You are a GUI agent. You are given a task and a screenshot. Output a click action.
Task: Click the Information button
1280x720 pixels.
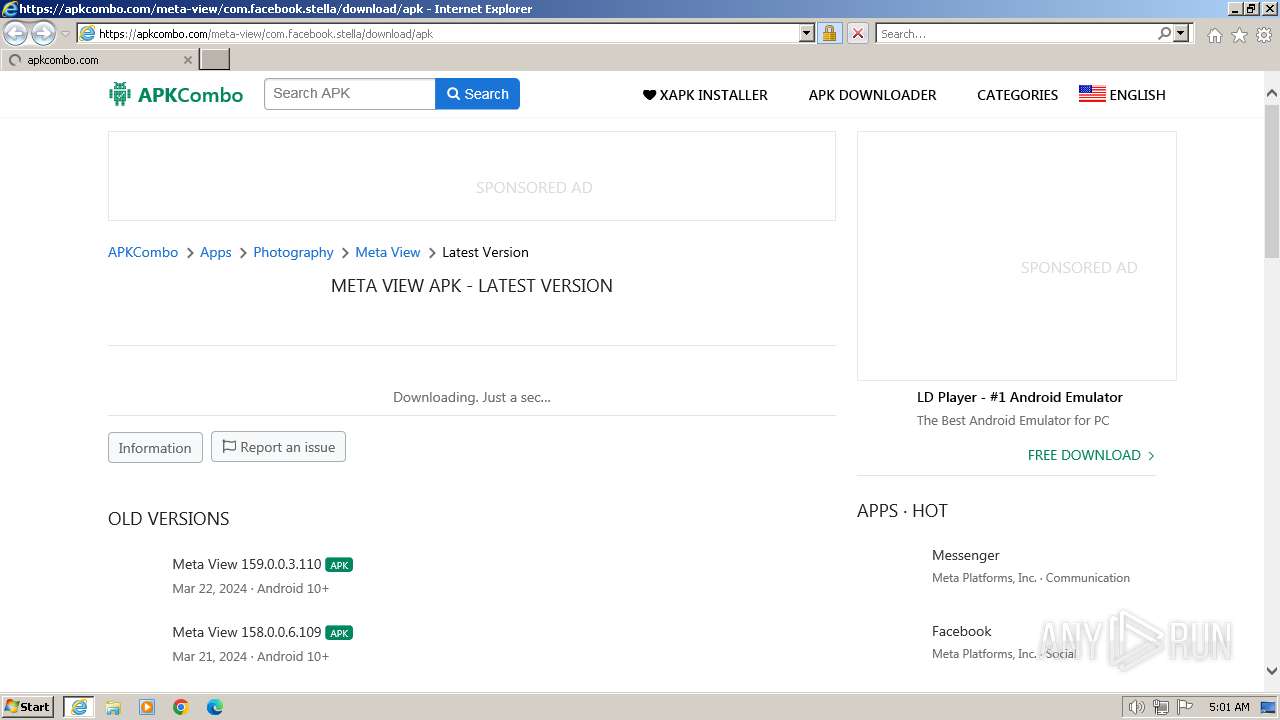click(155, 447)
